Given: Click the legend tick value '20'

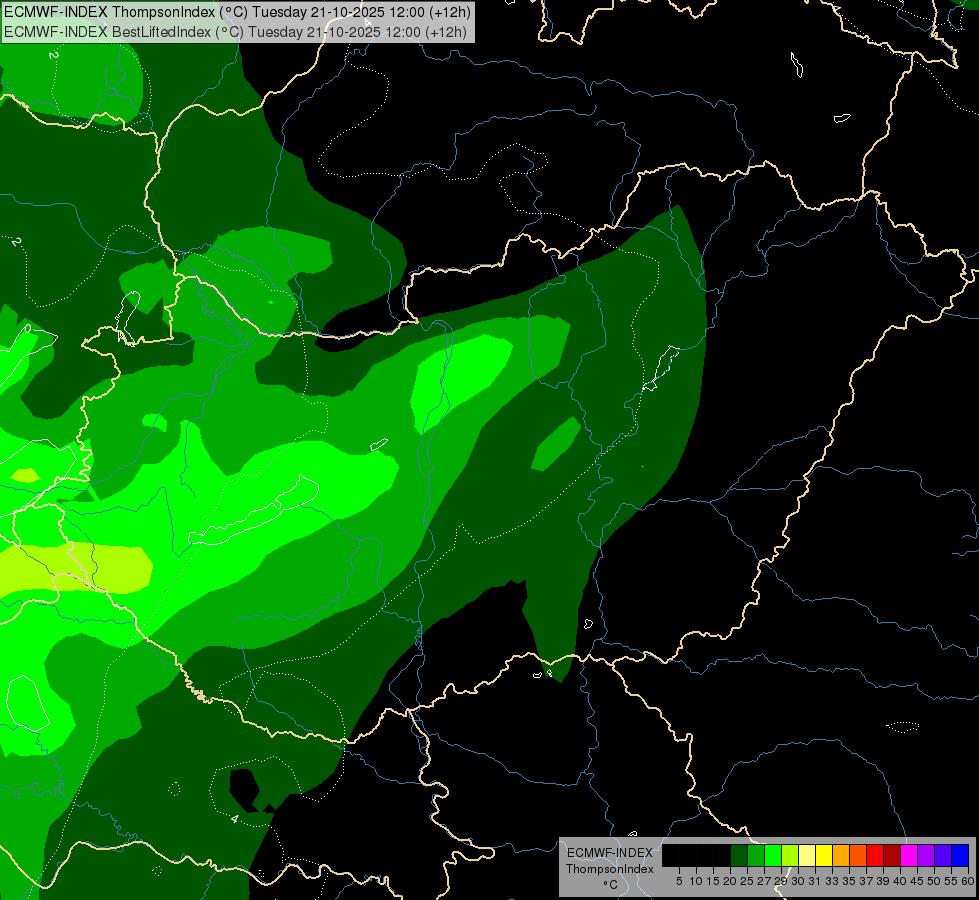Looking at the screenshot, I should pos(730,881).
